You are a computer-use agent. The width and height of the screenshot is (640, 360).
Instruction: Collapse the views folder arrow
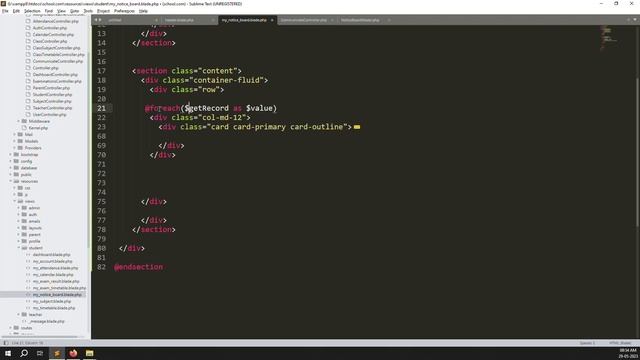14,201
